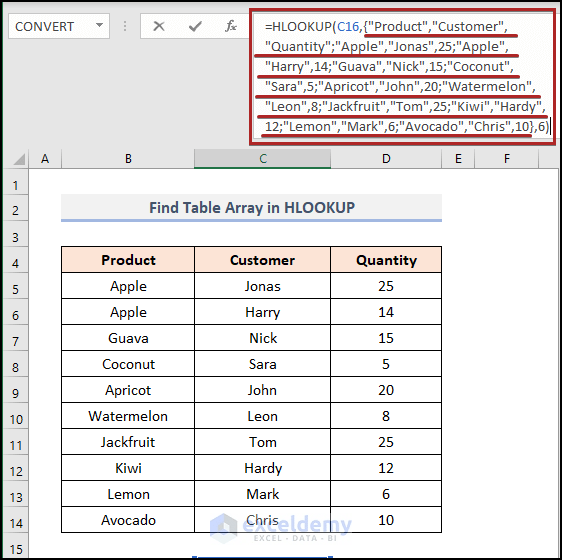Select column D header

(x=386, y=158)
